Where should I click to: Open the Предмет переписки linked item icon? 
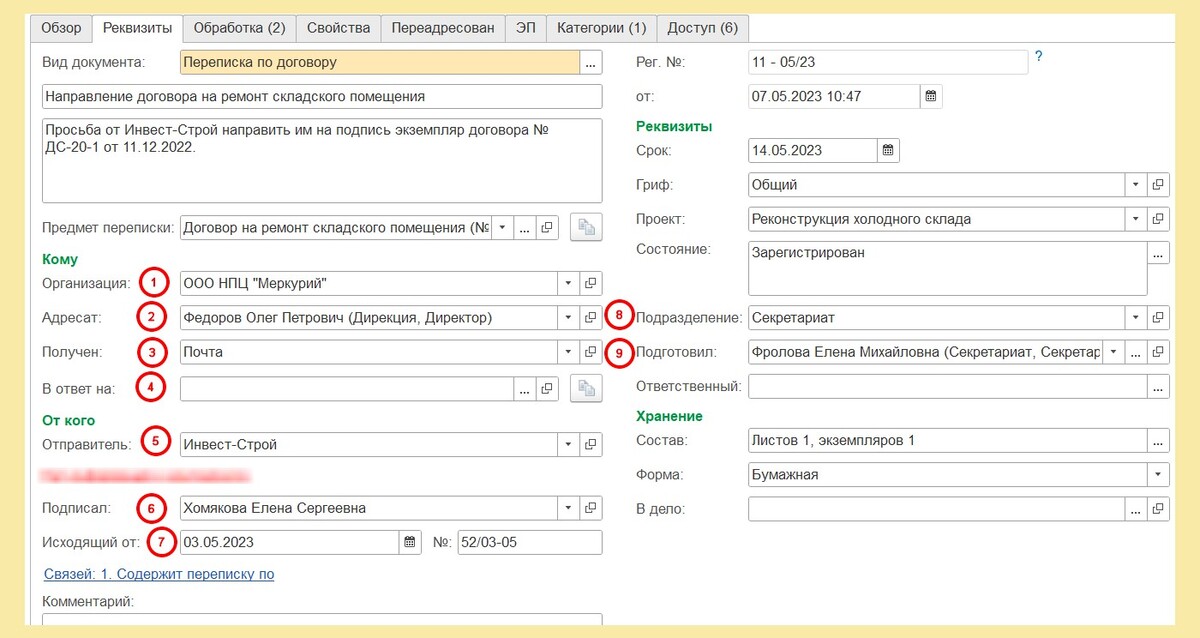(547, 228)
